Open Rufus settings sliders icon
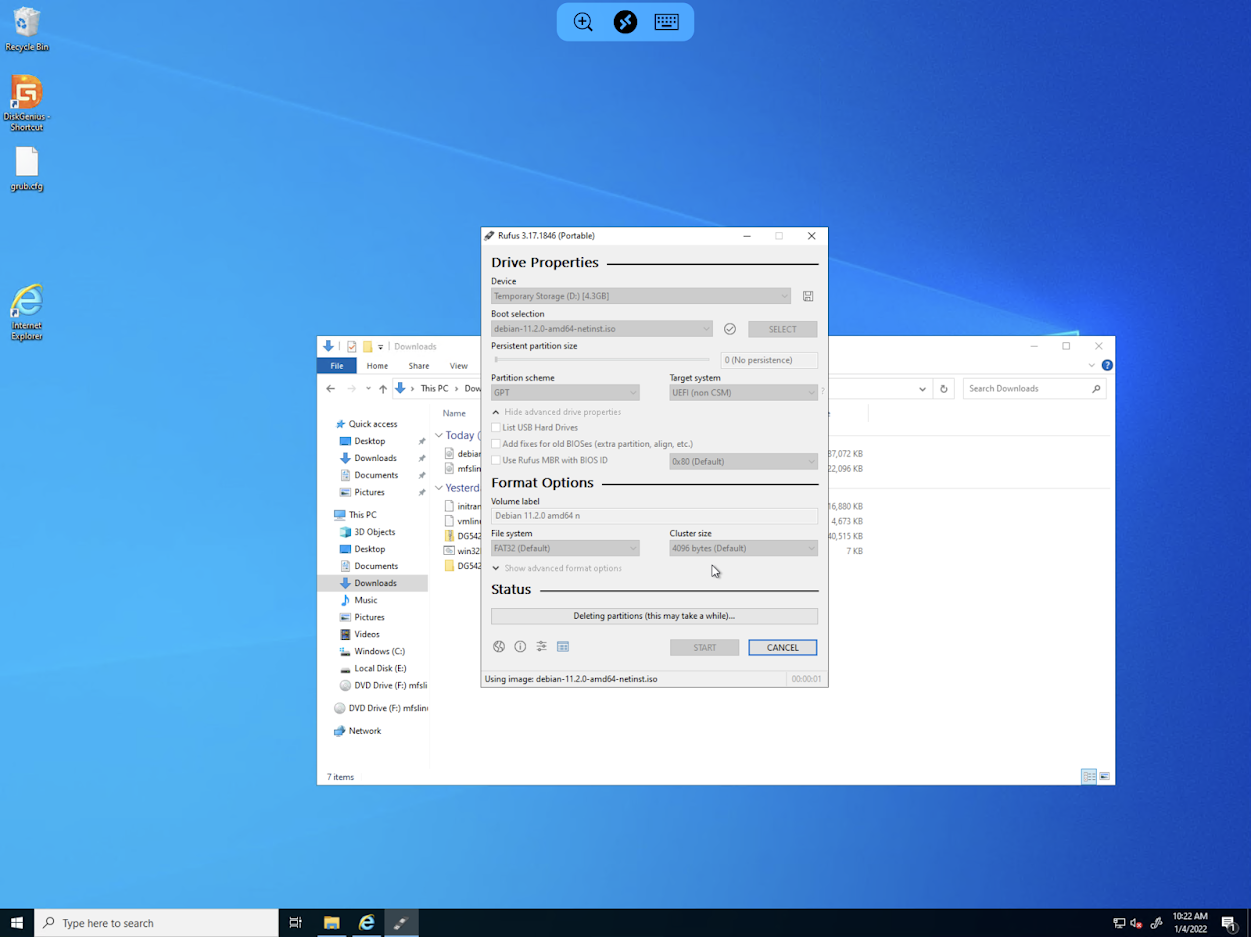Viewport: 1251px width, 937px height. point(541,647)
